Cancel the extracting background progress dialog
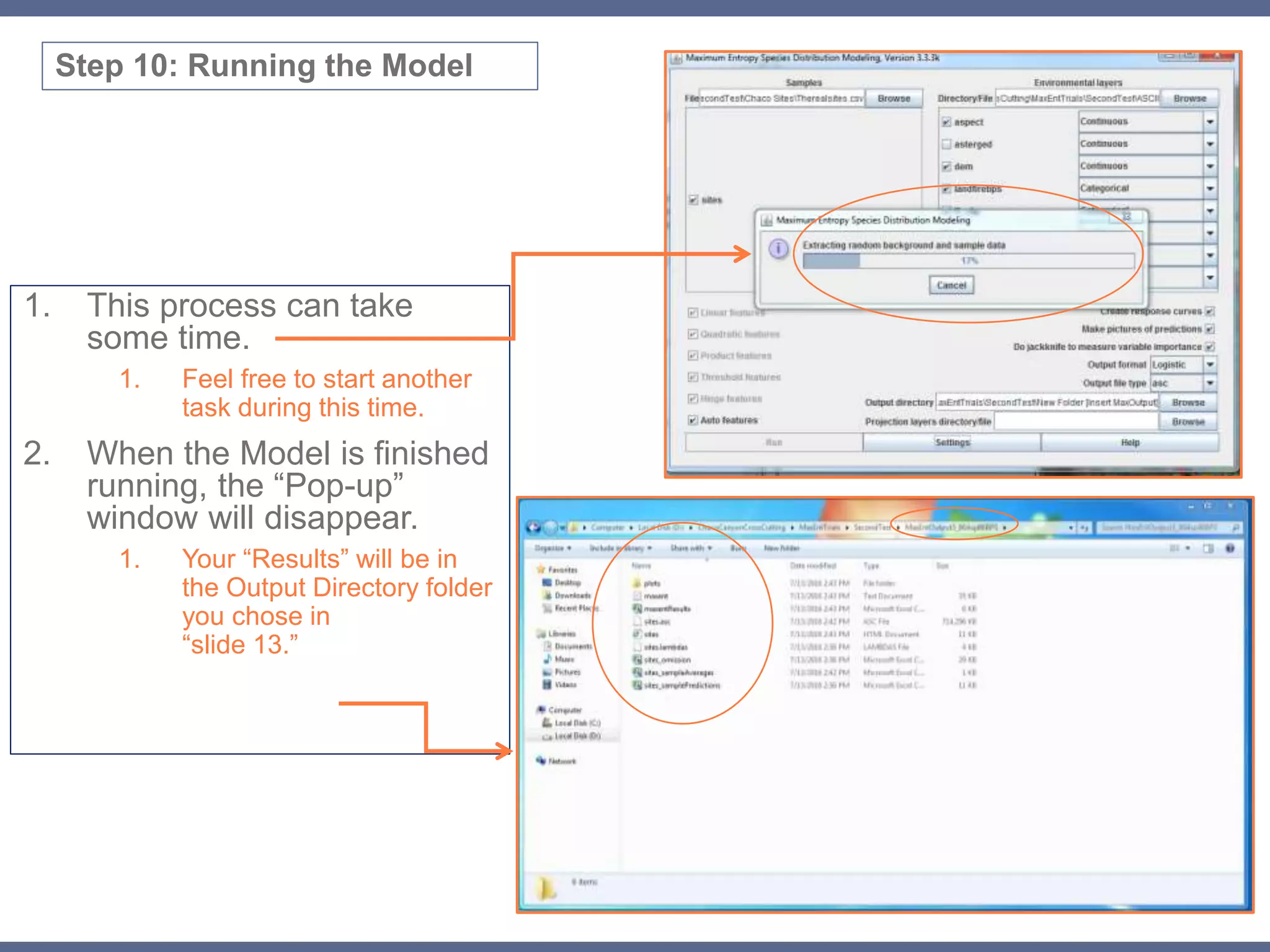Screen dimensions: 1270x952 [951, 285]
